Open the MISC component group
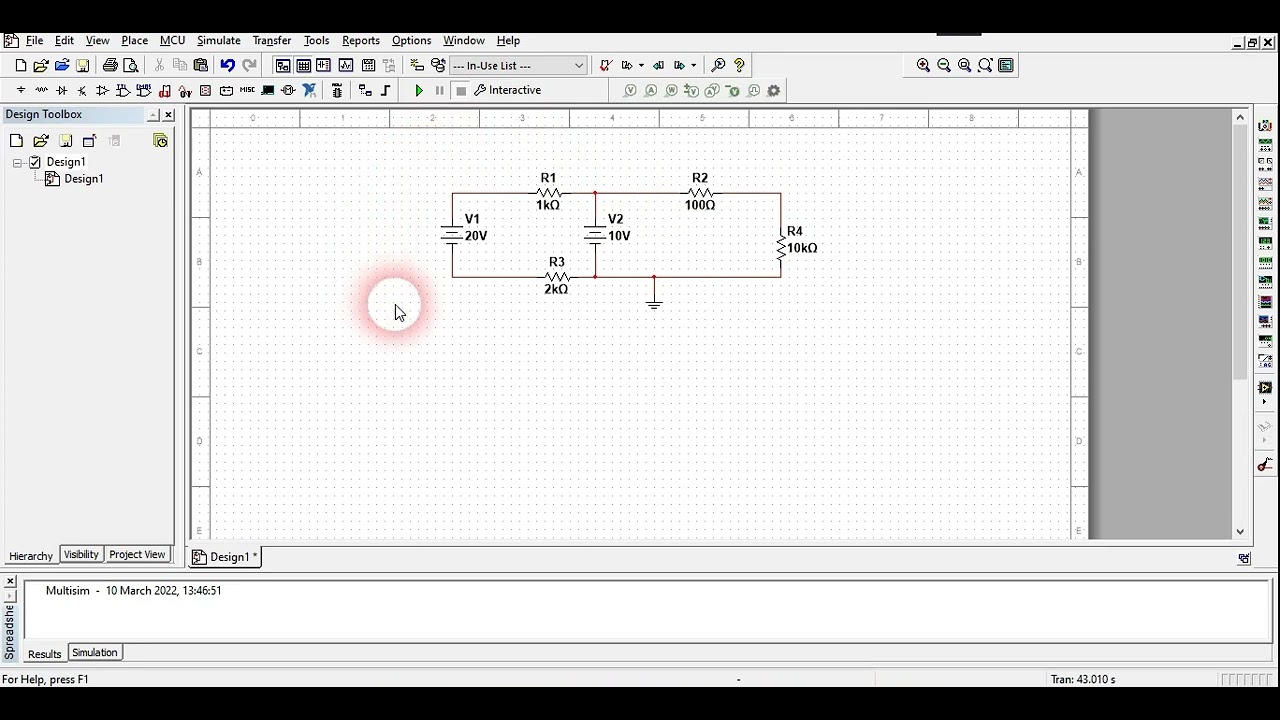Image resolution: width=1280 pixels, height=720 pixels. click(x=247, y=90)
